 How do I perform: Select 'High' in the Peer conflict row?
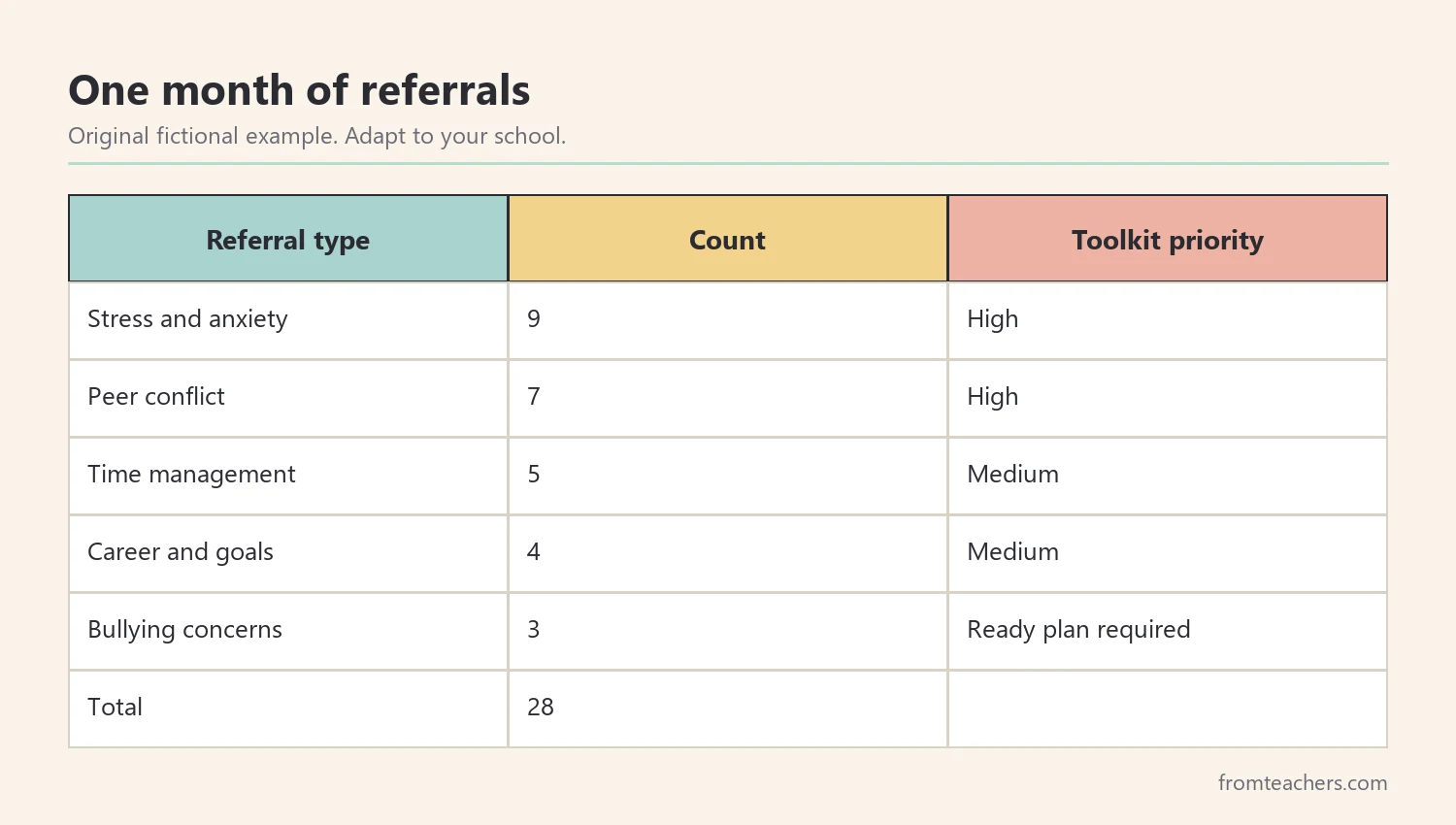1168,398
